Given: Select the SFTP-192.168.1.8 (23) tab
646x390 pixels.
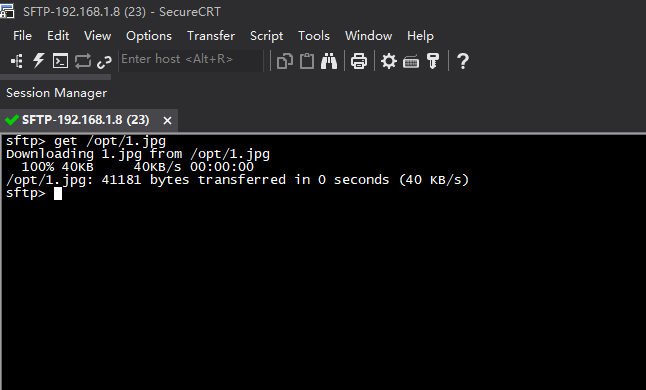Looking at the screenshot, I should click(x=85, y=120).
